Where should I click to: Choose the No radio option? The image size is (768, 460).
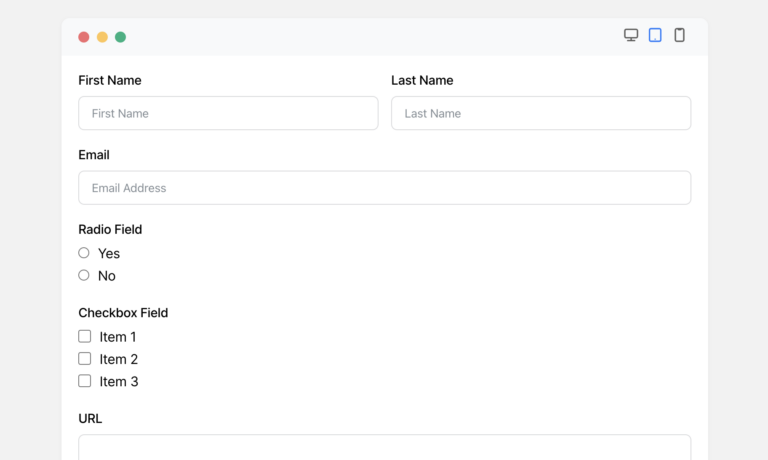coord(84,275)
